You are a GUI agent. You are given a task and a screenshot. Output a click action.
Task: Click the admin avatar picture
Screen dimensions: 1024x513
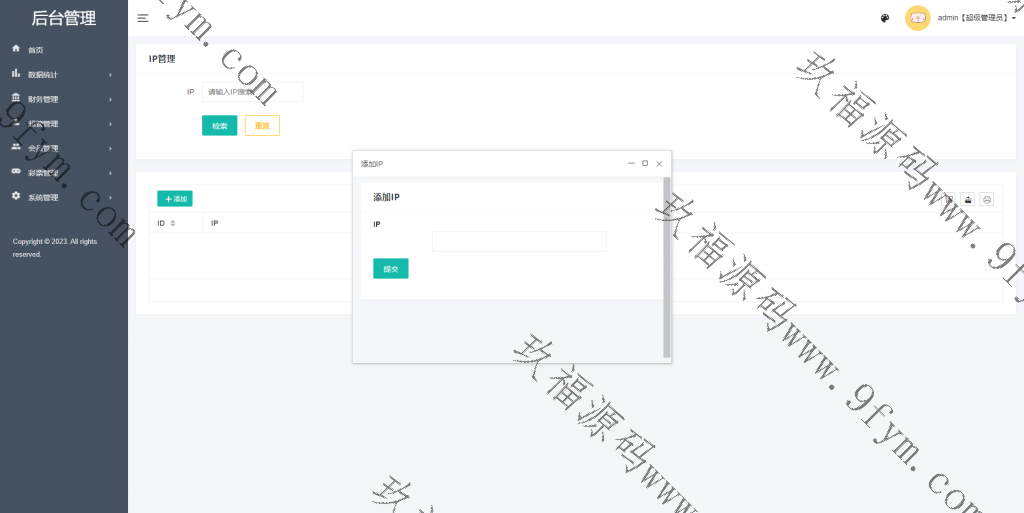tap(917, 18)
